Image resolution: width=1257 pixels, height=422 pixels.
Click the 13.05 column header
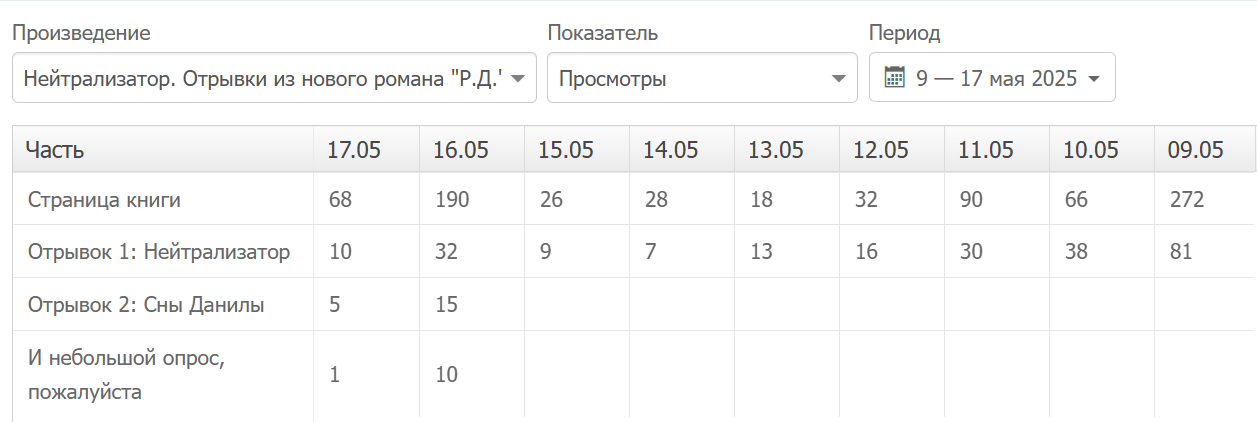click(776, 151)
